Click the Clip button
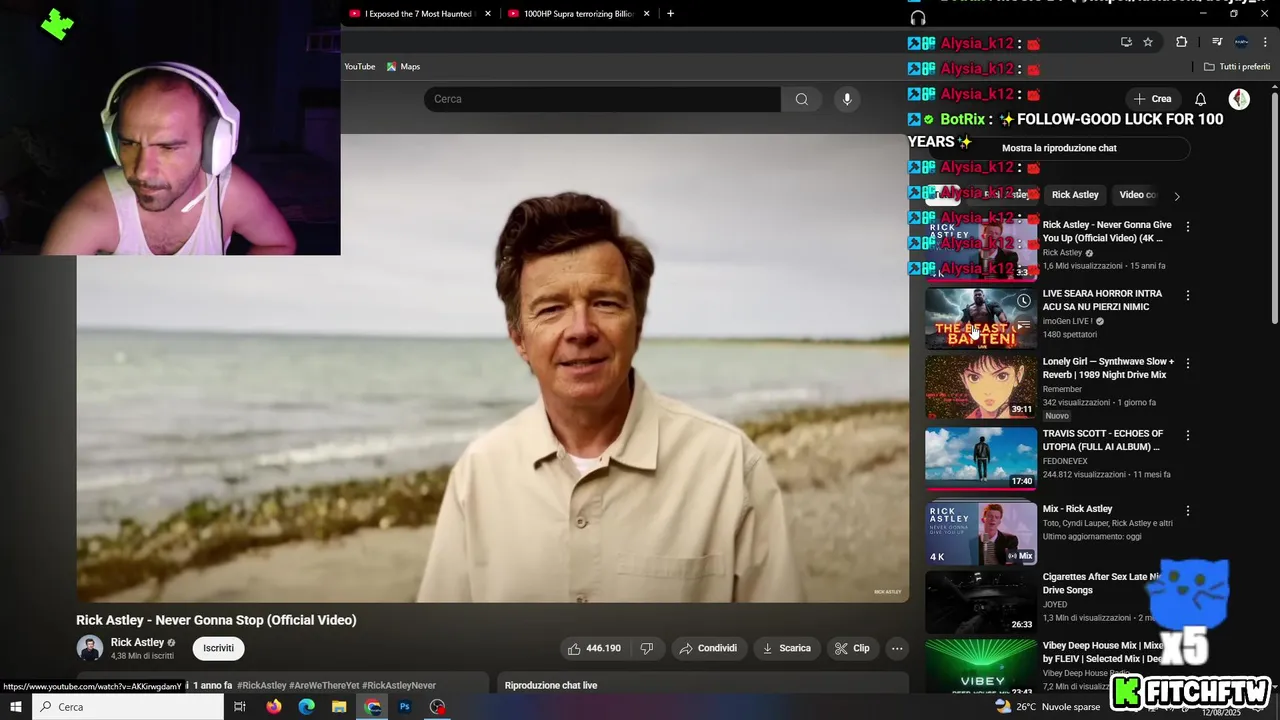Image resolution: width=1280 pixels, height=720 pixels. coord(852,648)
